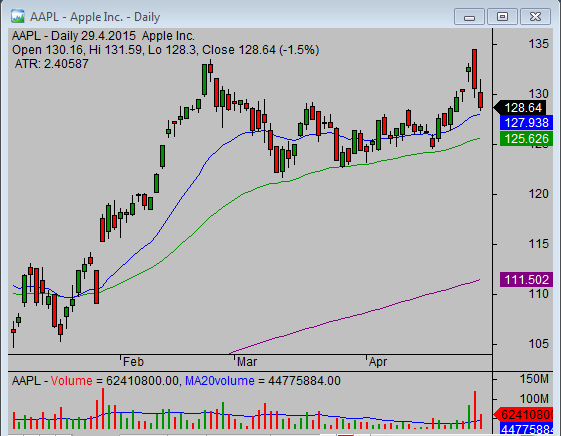Click the blue MA20volume label
The width and height of the screenshot is (561, 436).
pos(220,381)
